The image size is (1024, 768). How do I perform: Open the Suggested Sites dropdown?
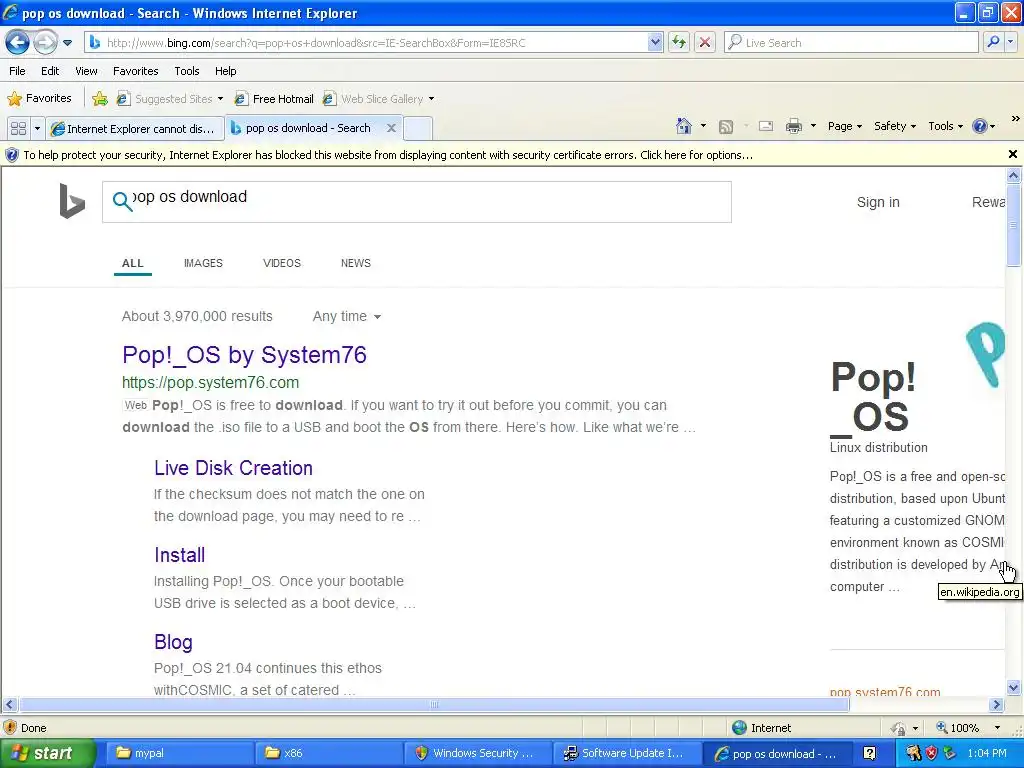point(170,99)
